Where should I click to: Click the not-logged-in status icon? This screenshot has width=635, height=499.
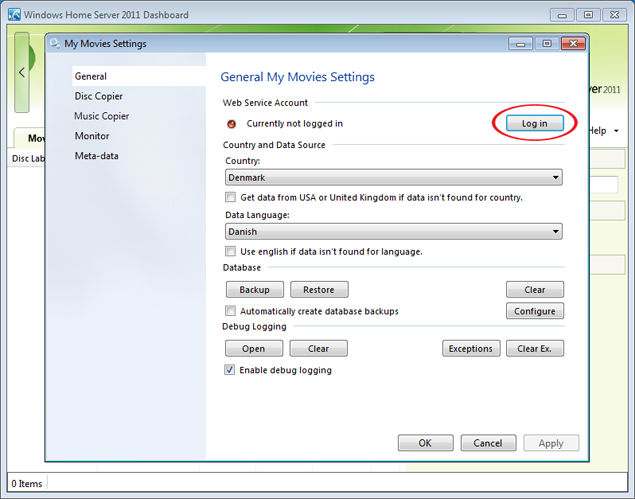[x=232, y=124]
